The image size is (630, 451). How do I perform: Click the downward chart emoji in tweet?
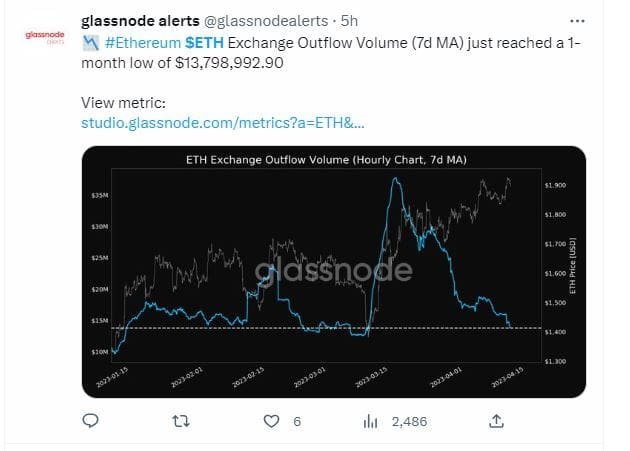coord(90,43)
